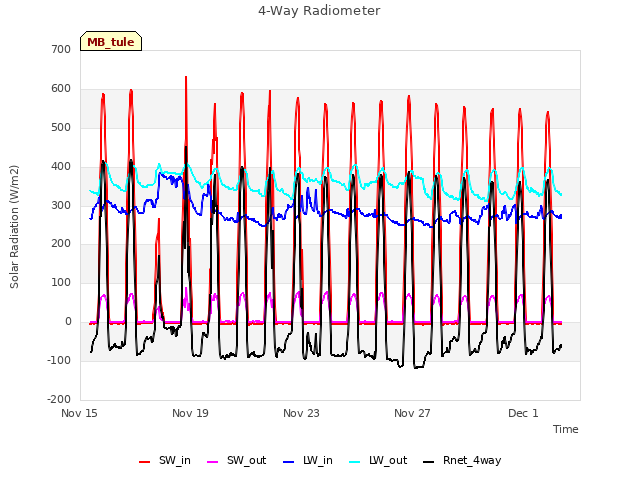
Task: Click the 100 y-axis tick label
Action: coord(61,282)
